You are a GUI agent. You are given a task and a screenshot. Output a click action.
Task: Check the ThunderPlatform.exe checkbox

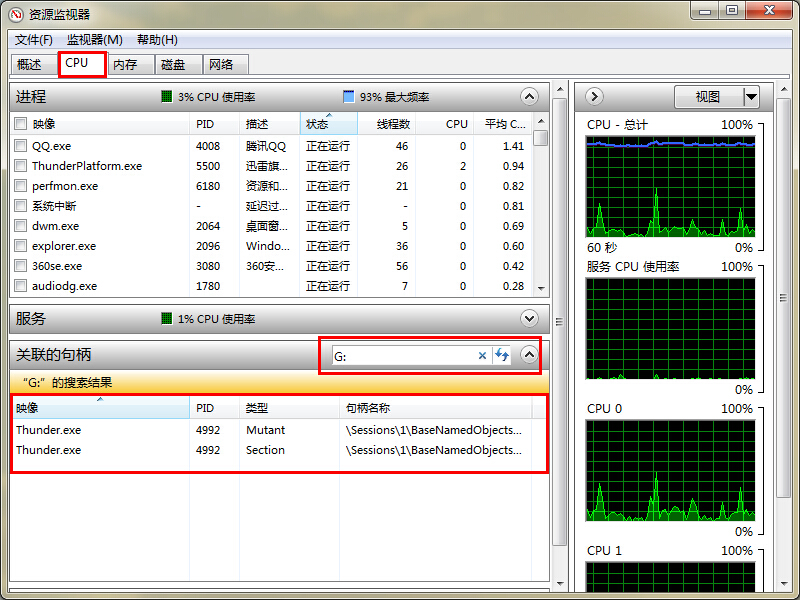pyautogui.click(x=20, y=166)
